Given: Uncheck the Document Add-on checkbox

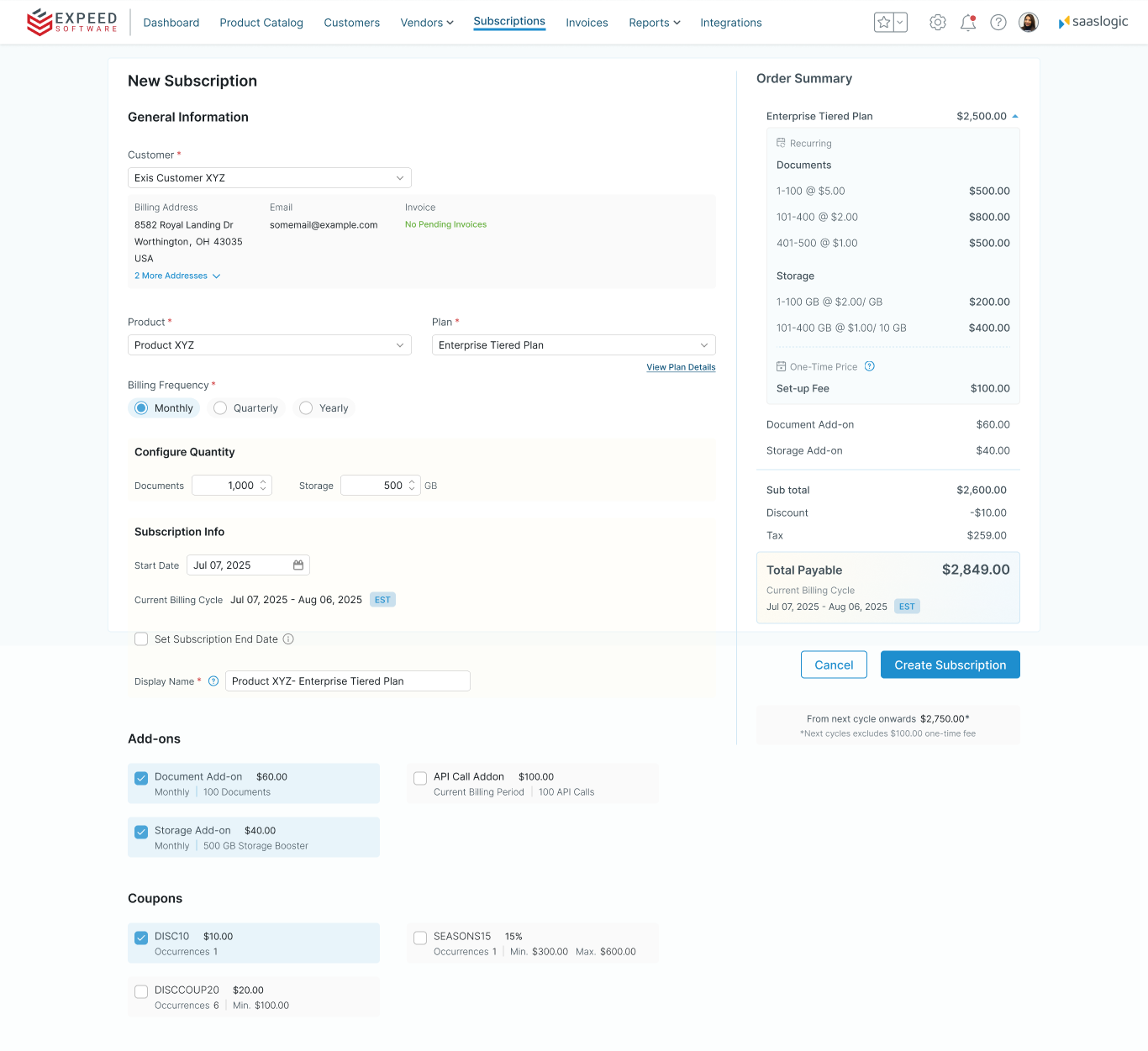Looking at the screenshot, I should [141, 779].
